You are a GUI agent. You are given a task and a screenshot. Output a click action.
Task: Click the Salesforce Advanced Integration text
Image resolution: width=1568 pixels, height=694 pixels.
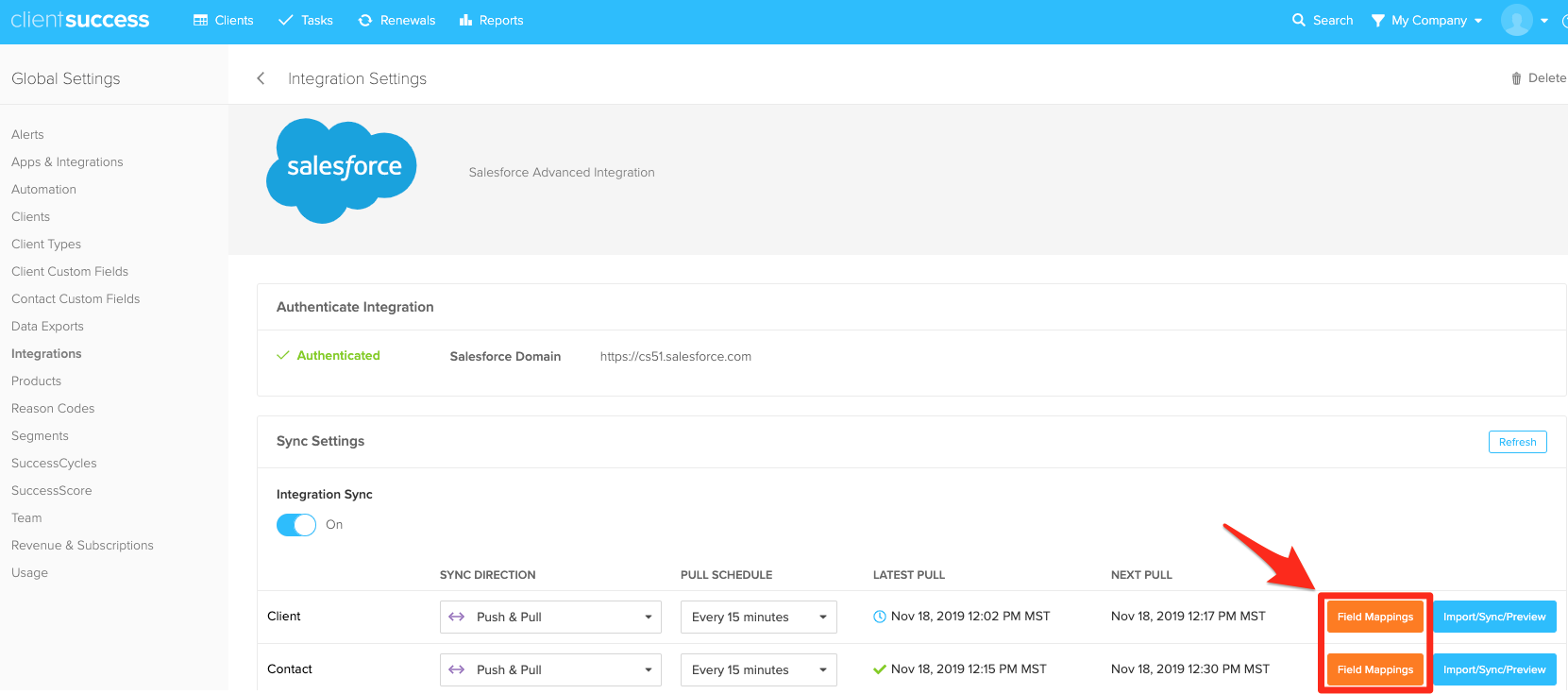[x=562, y=173]
